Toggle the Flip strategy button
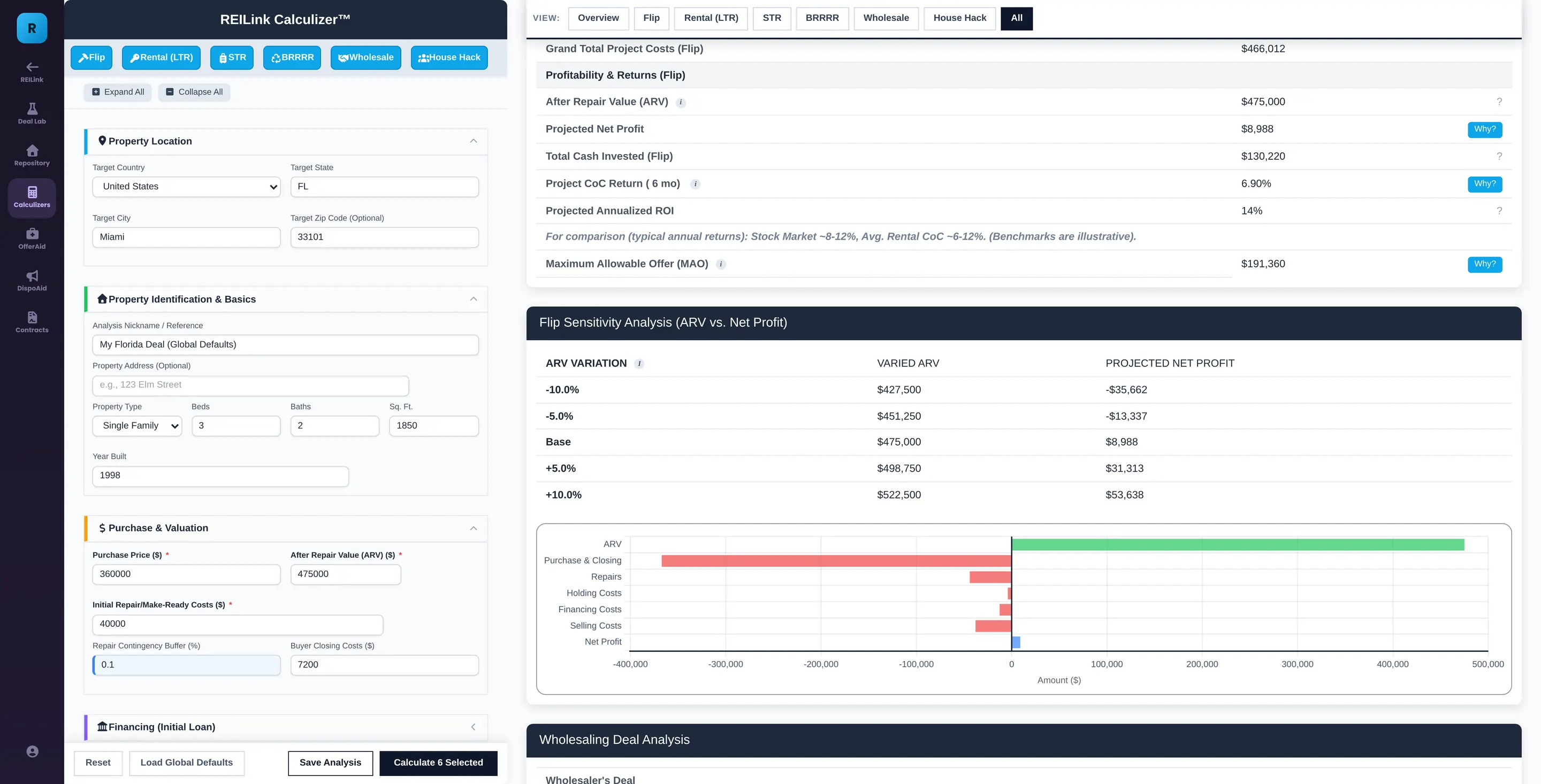This screenshot has width=1541, height=784. click(x=91, y=57)
